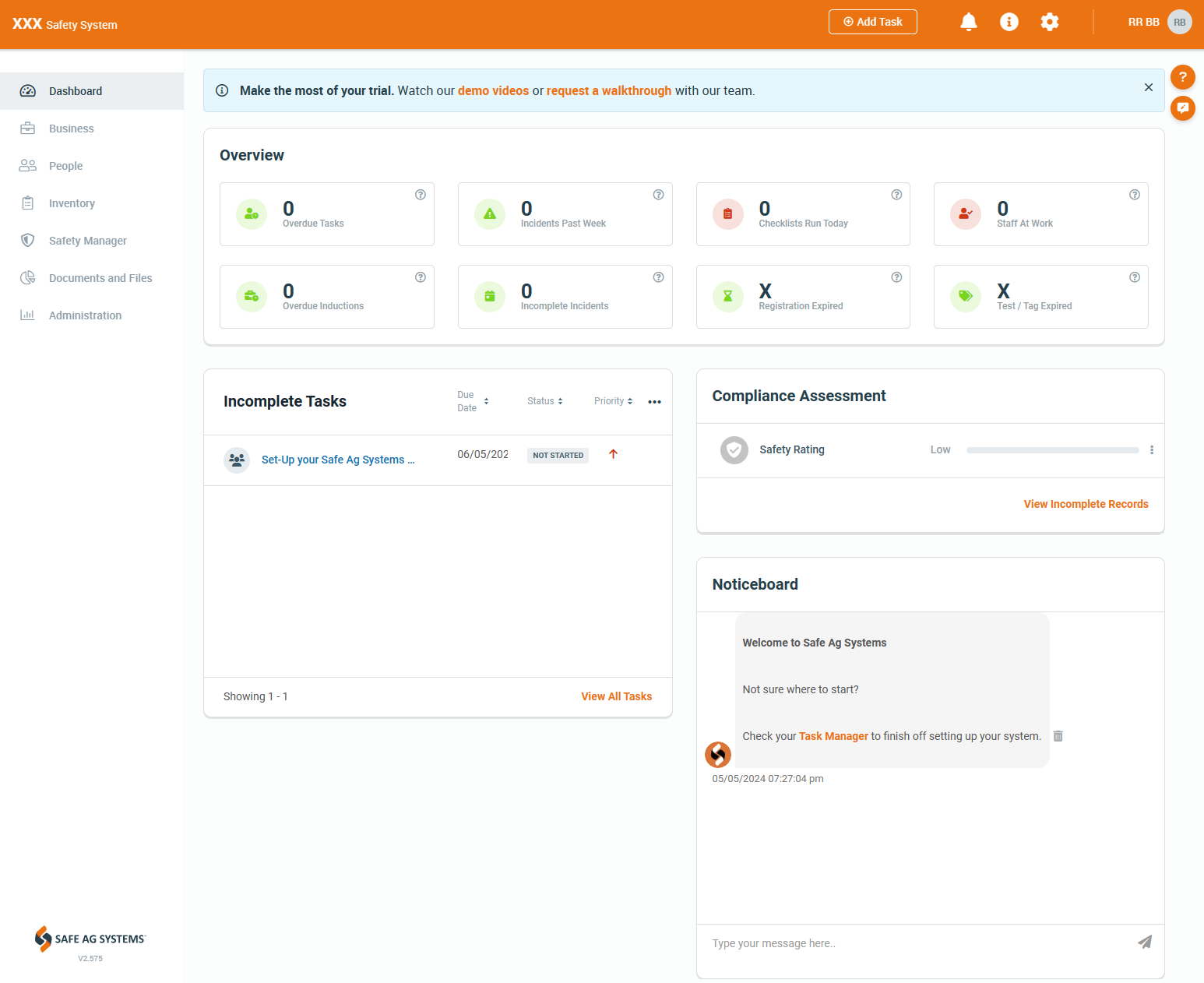1204x983 pixels.
Task: Delete the welcome notice with trash icon
Action: click(1058, 736)
